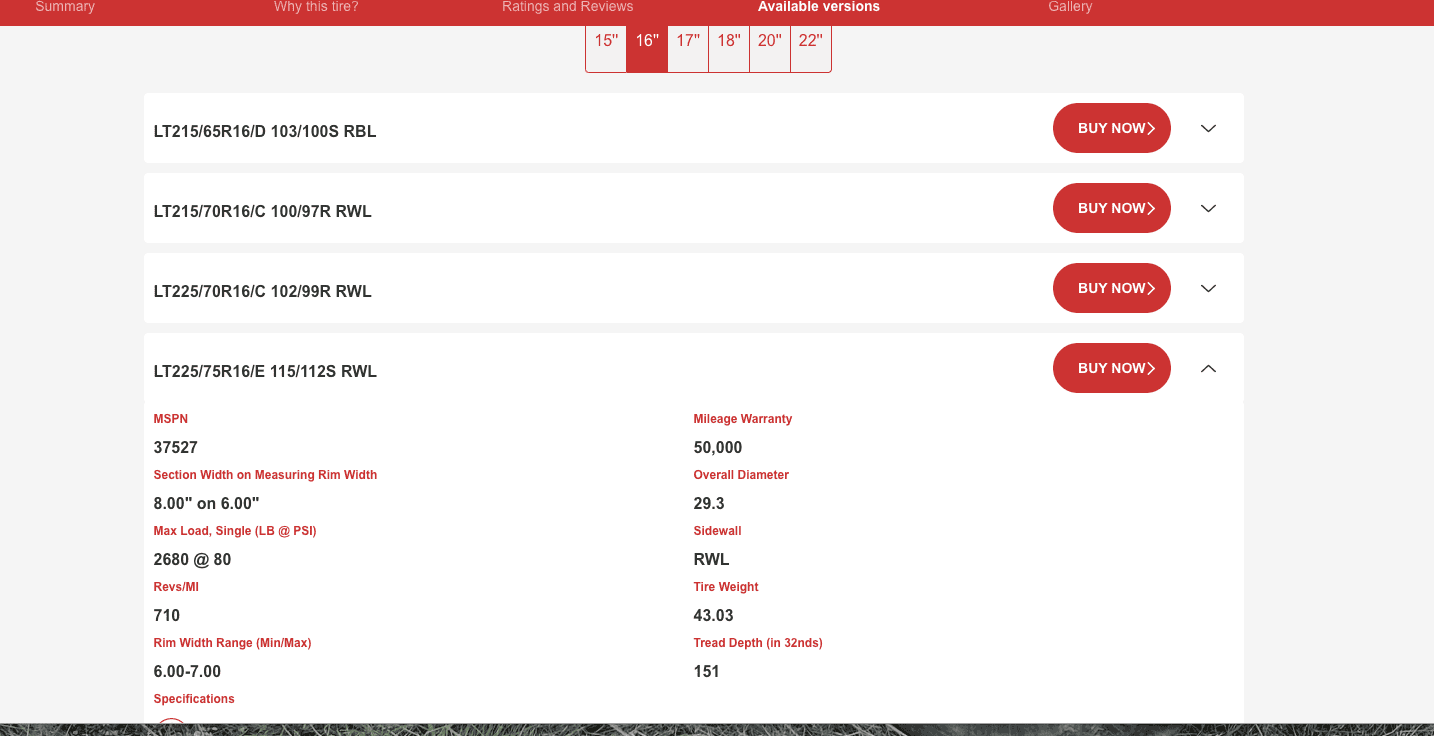Click the Max Load, Single (LB @ PSI) label

(x=235, y=531)
